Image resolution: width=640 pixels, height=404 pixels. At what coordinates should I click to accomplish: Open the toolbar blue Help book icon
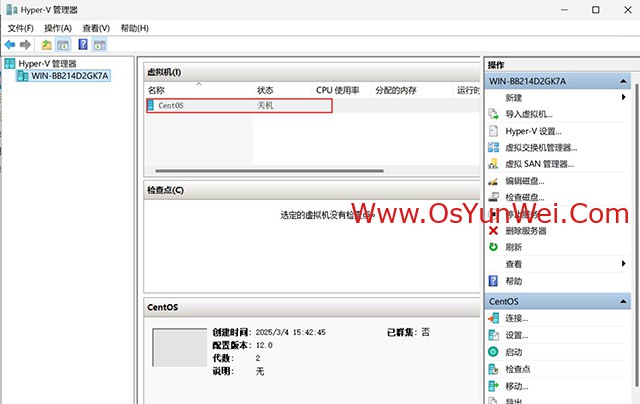tap(83, 44)
